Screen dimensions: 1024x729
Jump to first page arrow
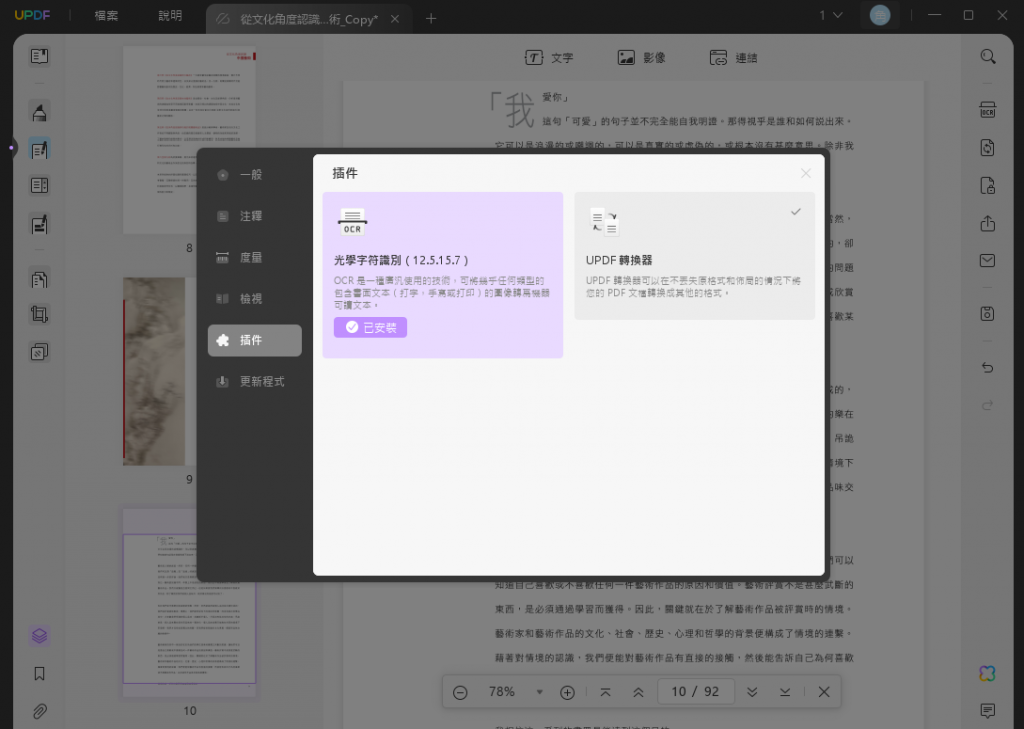click(x=605, y=692)
